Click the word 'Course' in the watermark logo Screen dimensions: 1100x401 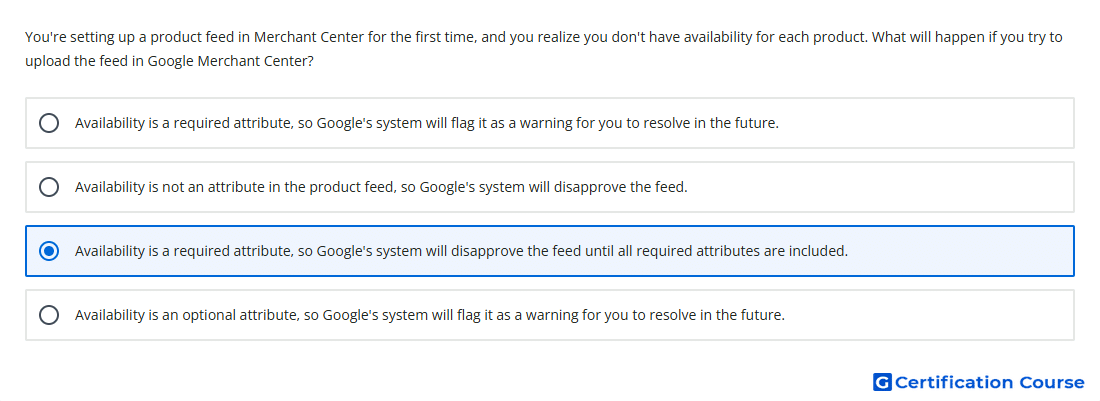coord(1052,382)
